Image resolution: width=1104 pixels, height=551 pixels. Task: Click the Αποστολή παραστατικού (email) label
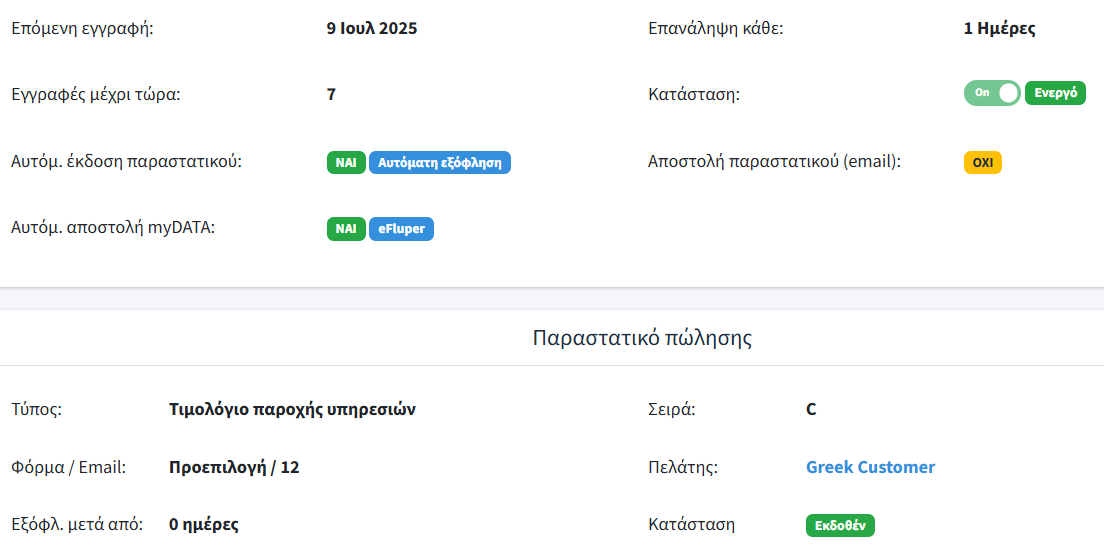pos(774,161)
